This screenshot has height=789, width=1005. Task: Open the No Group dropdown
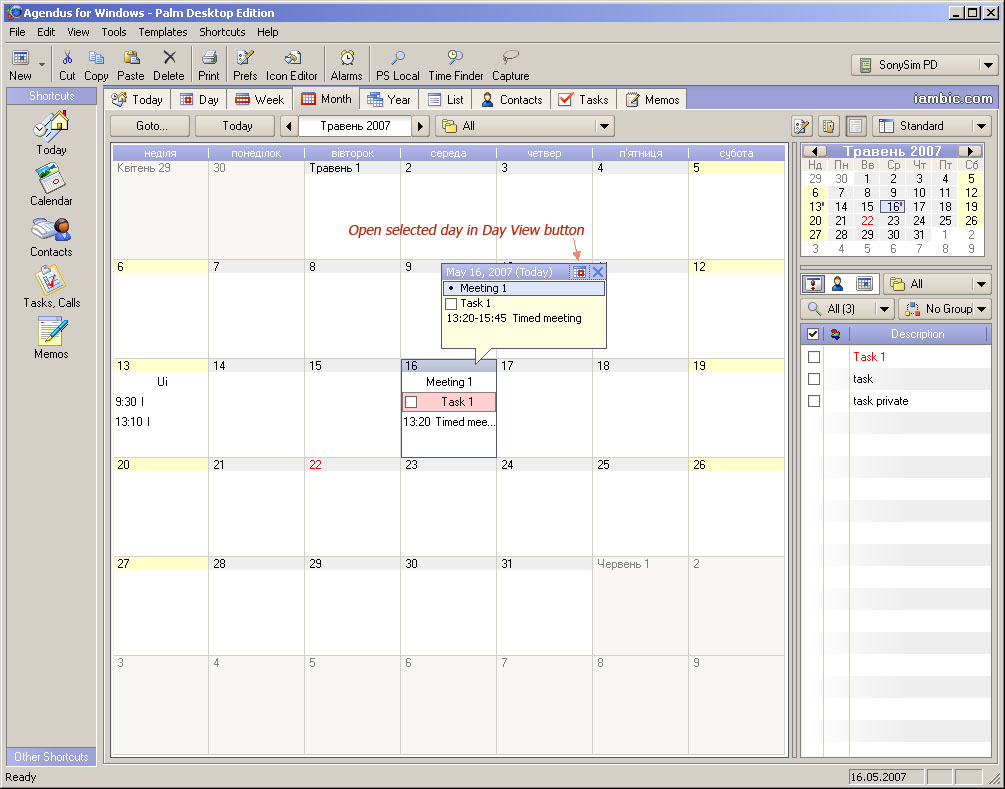981,309
